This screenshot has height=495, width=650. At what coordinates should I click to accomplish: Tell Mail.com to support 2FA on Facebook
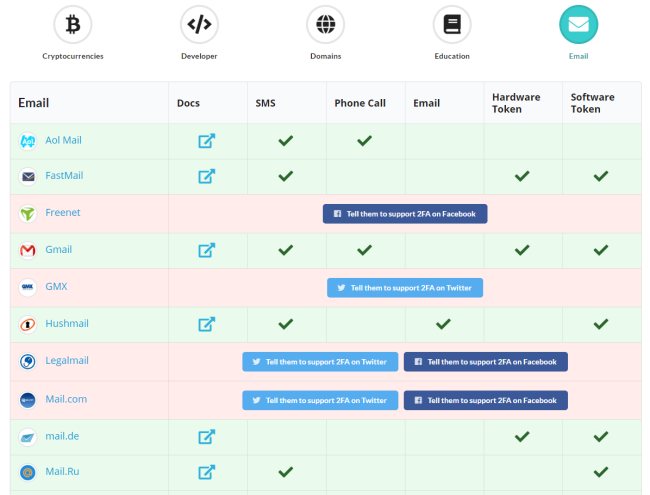pos(486,400)
